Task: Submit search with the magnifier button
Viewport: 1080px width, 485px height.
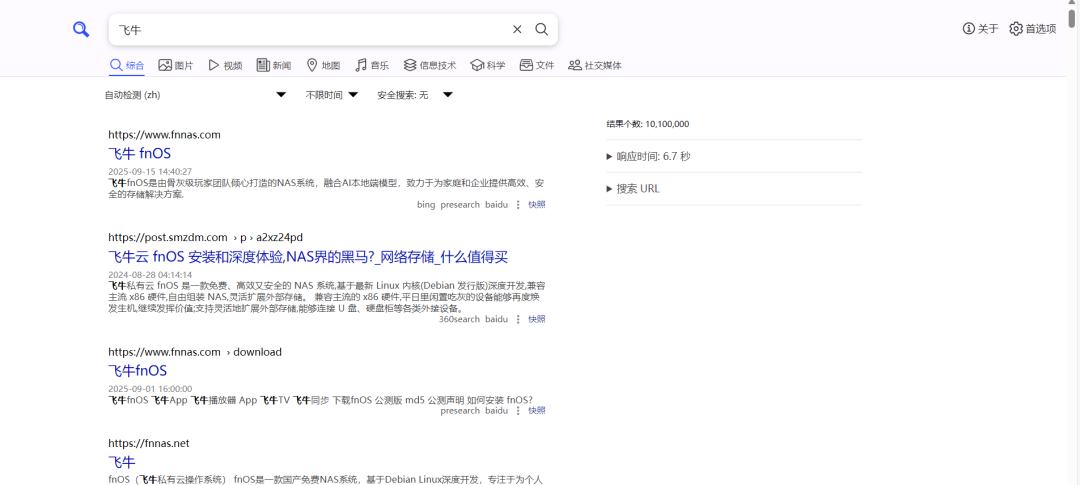Action: (542, 29)
